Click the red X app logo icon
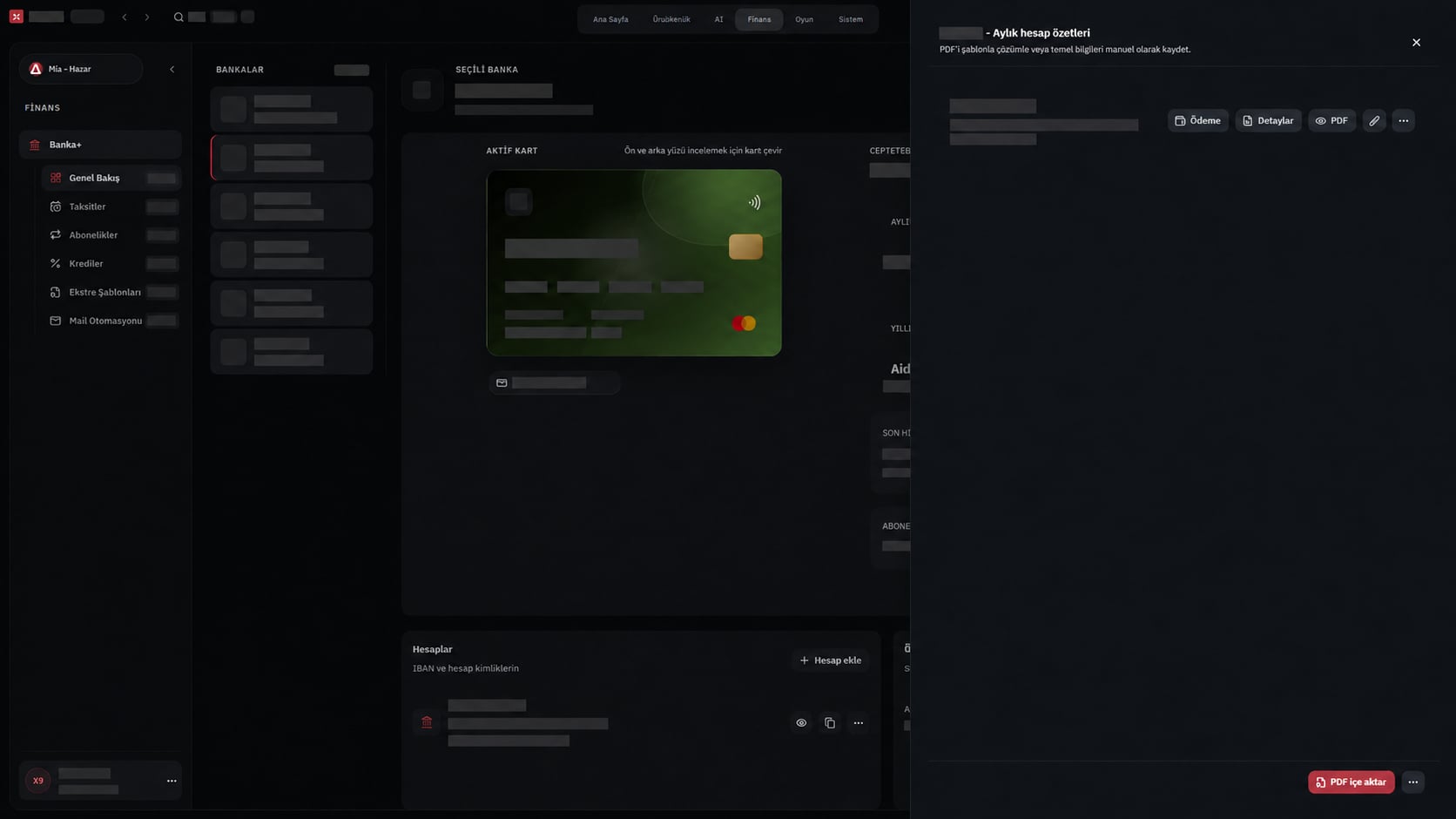Image resolution: width=1456 pixels, height=819 pixels. click(17, 17)
